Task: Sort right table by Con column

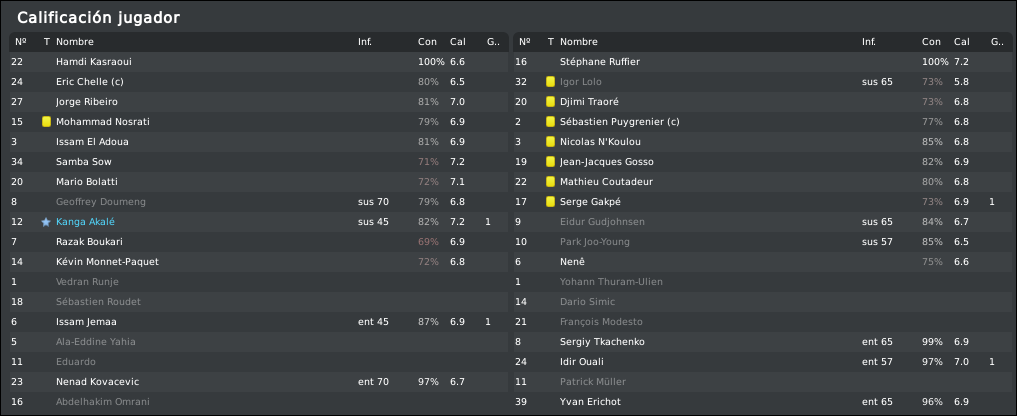Action: [931, 42]
